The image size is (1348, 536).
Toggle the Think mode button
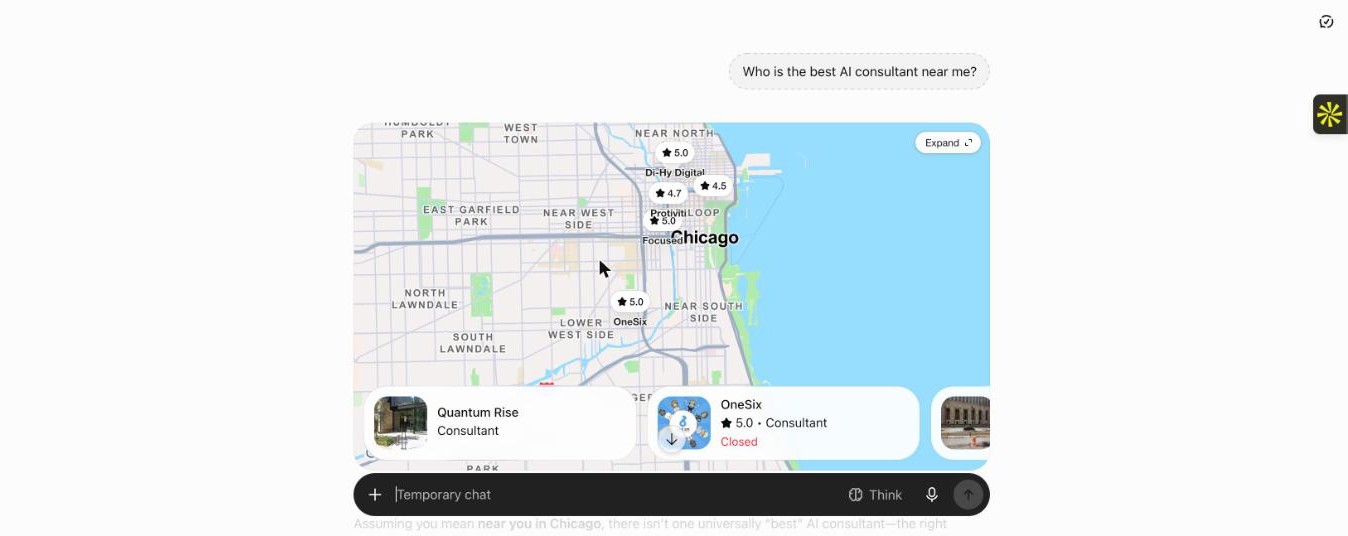point(875,494)
